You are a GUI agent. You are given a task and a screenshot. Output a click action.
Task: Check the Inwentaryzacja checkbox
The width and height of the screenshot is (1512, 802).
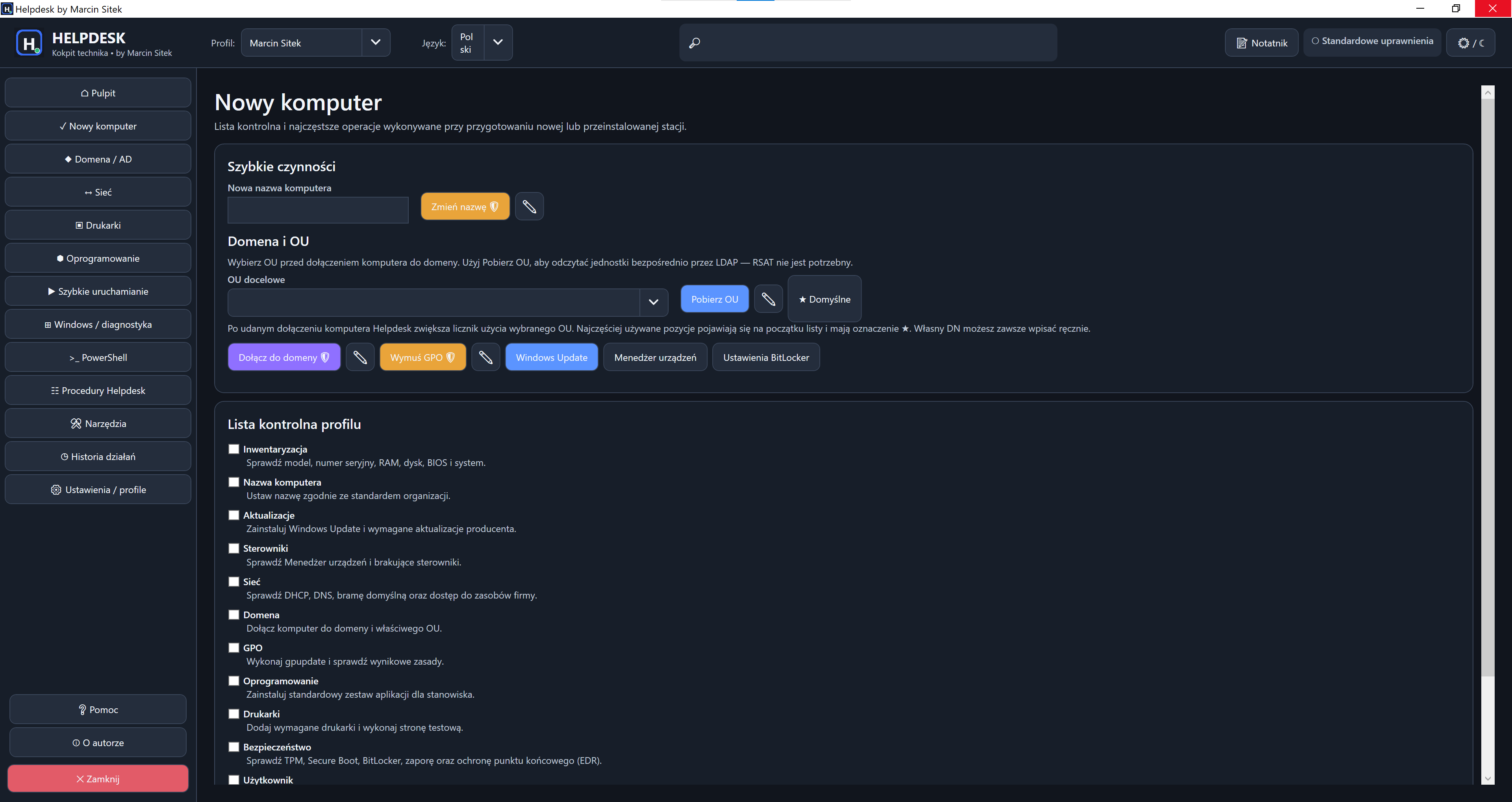point(233,449)
